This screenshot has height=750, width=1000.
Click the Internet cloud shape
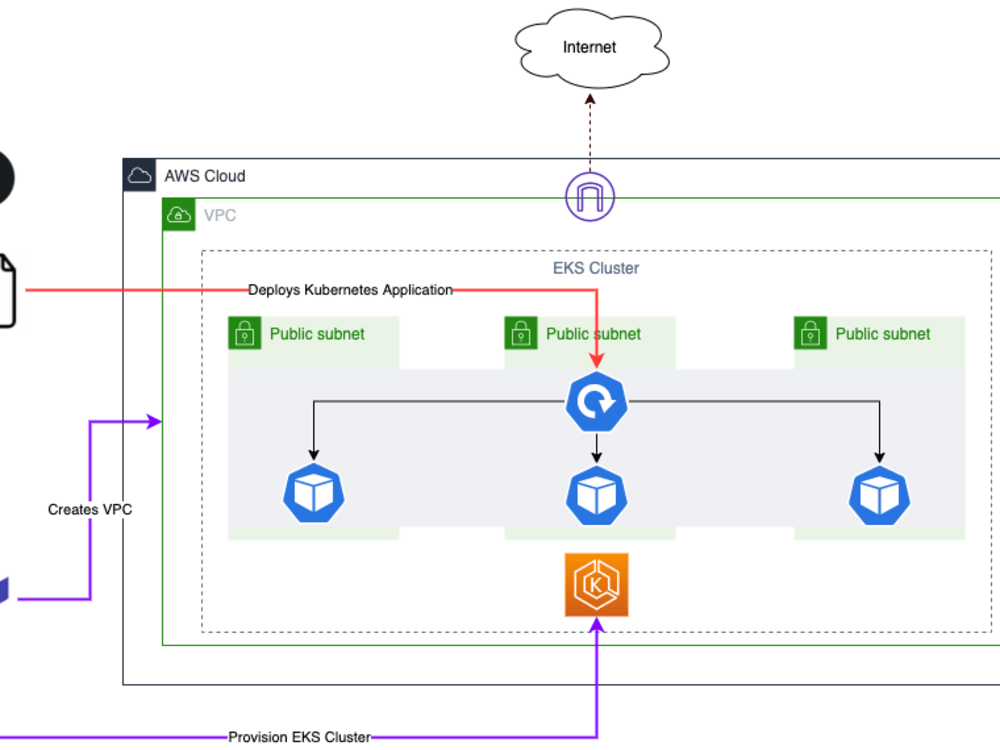591,48
